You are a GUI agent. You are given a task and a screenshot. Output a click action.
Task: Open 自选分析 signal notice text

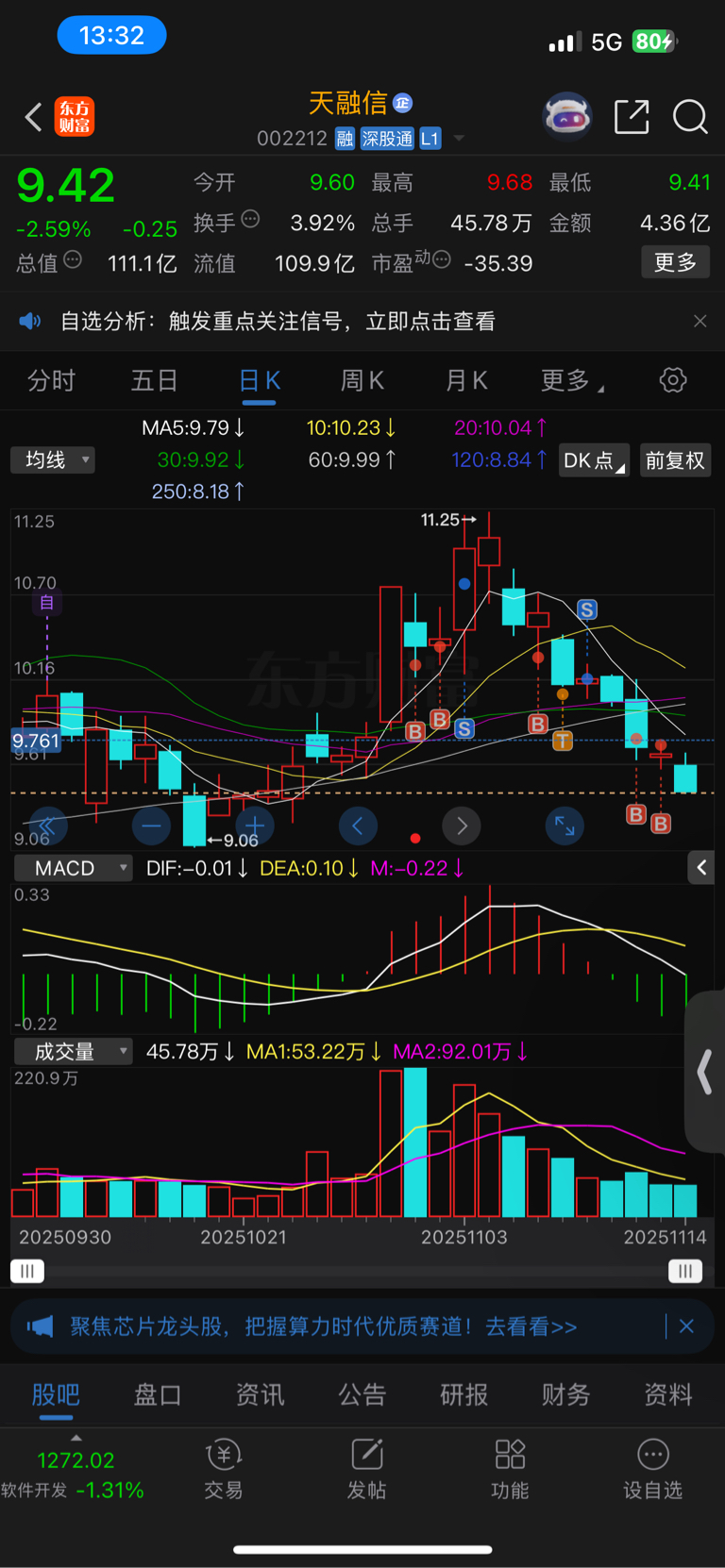[278, 322]
